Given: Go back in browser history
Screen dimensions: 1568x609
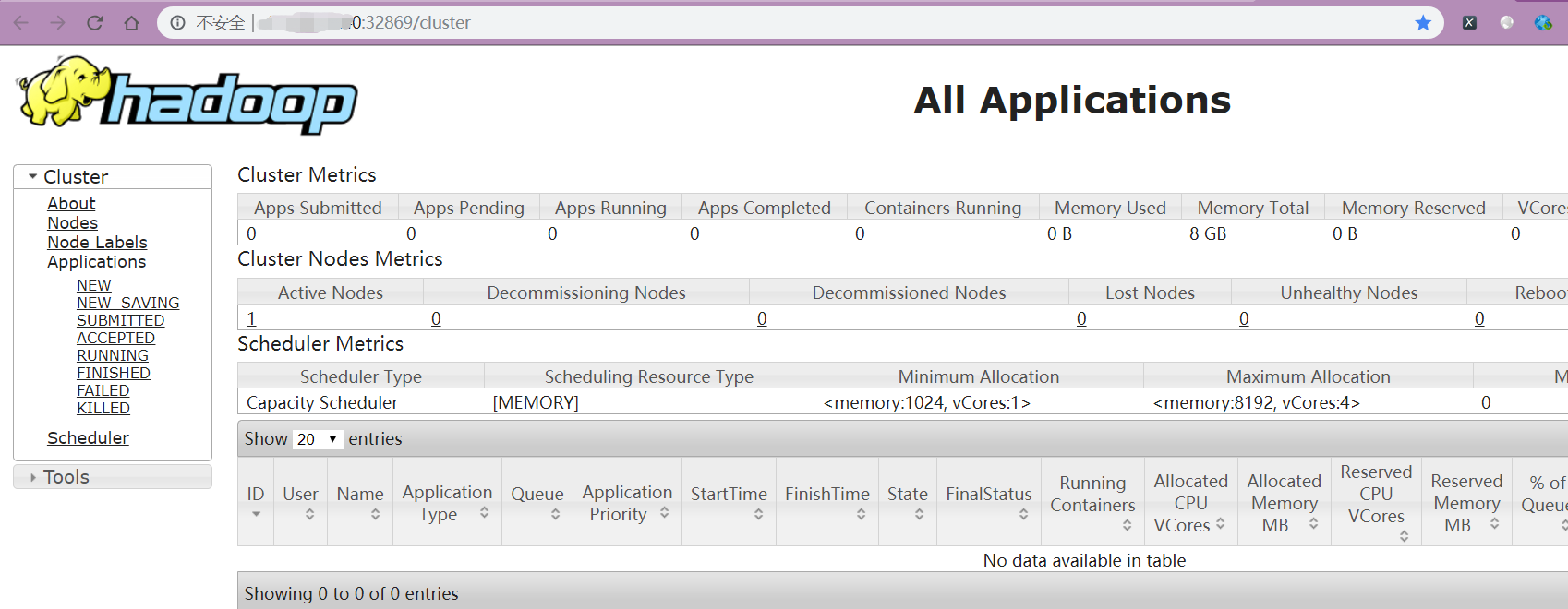Looking at the screenshot, I should (x=21, y=22).
